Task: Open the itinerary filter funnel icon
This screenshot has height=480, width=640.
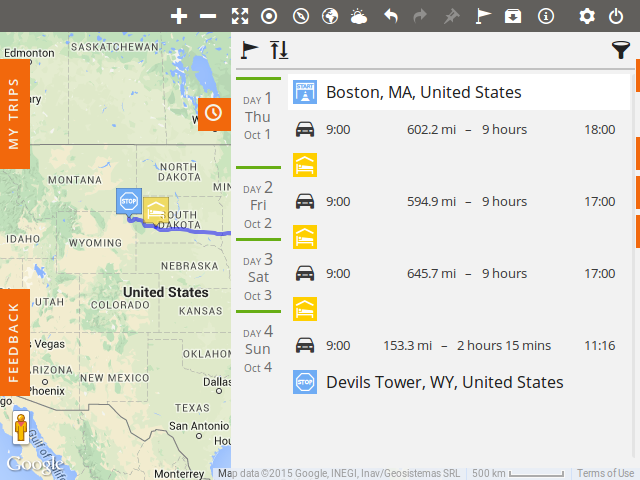Action: (x=620, y=50)
